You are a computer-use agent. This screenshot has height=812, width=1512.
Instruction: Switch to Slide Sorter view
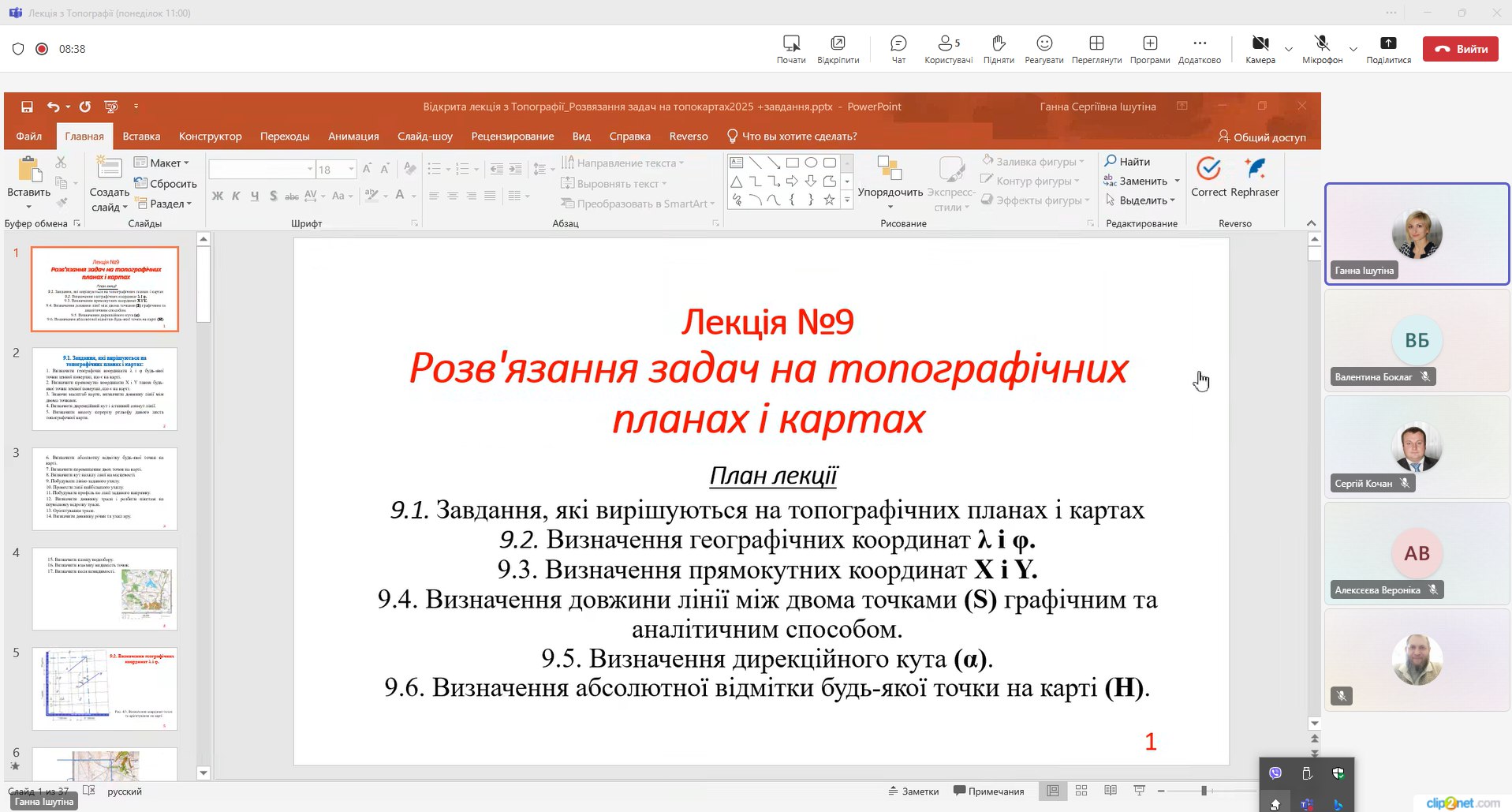pos(1081,791)
